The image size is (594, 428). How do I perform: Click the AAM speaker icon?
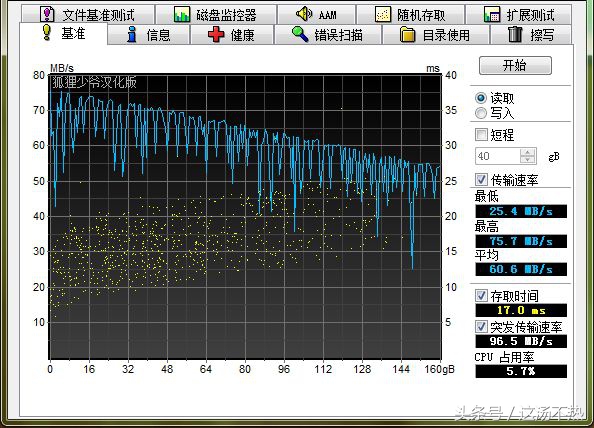tap(303, 14)
